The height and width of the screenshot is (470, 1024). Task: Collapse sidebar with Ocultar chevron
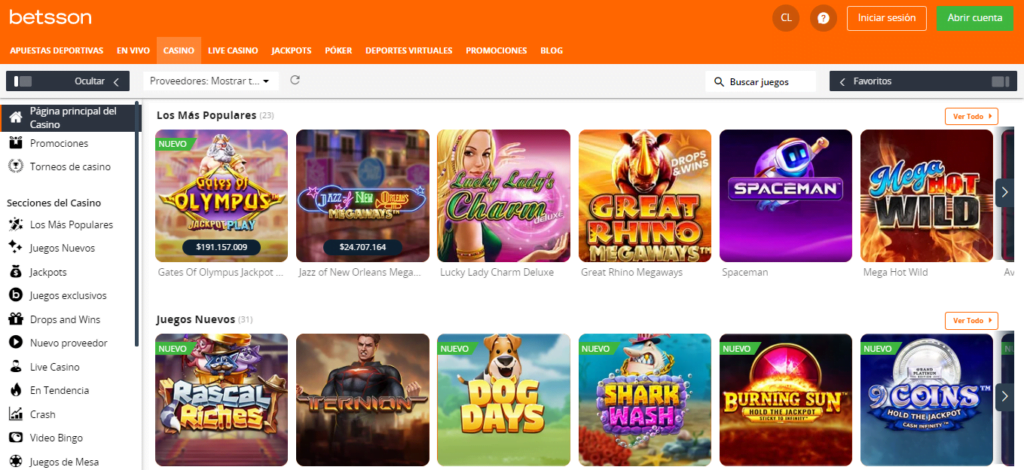116,82
